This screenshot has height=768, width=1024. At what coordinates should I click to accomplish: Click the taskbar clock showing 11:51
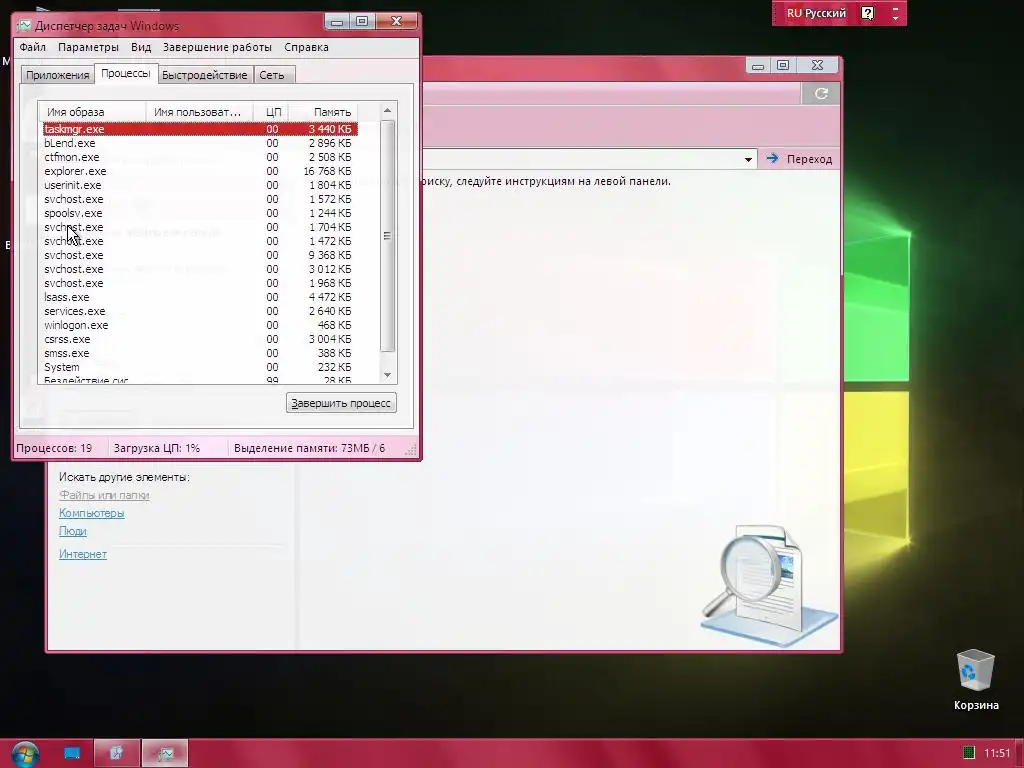997,753
